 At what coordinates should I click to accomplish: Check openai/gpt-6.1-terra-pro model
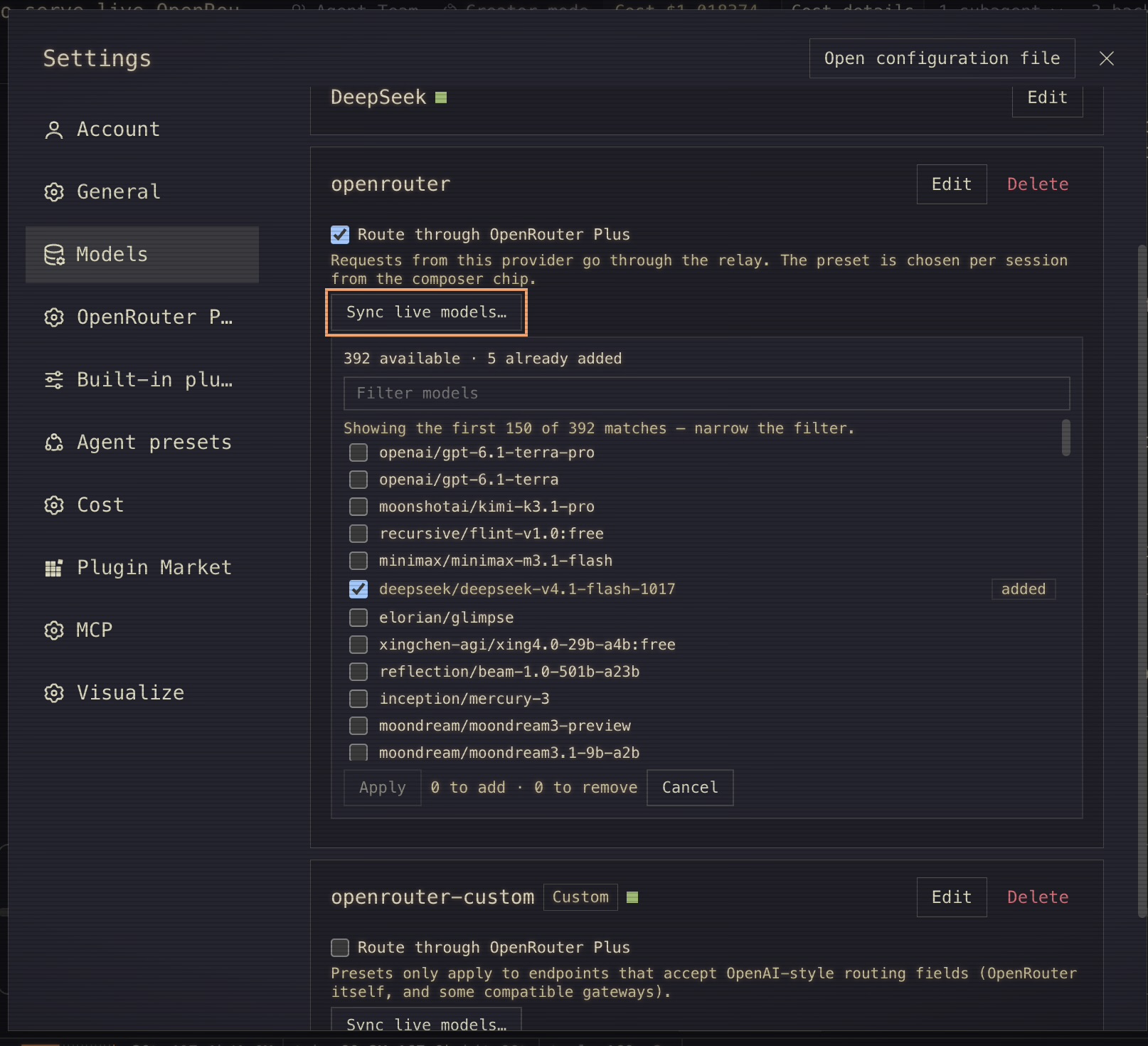coord(358,453)
